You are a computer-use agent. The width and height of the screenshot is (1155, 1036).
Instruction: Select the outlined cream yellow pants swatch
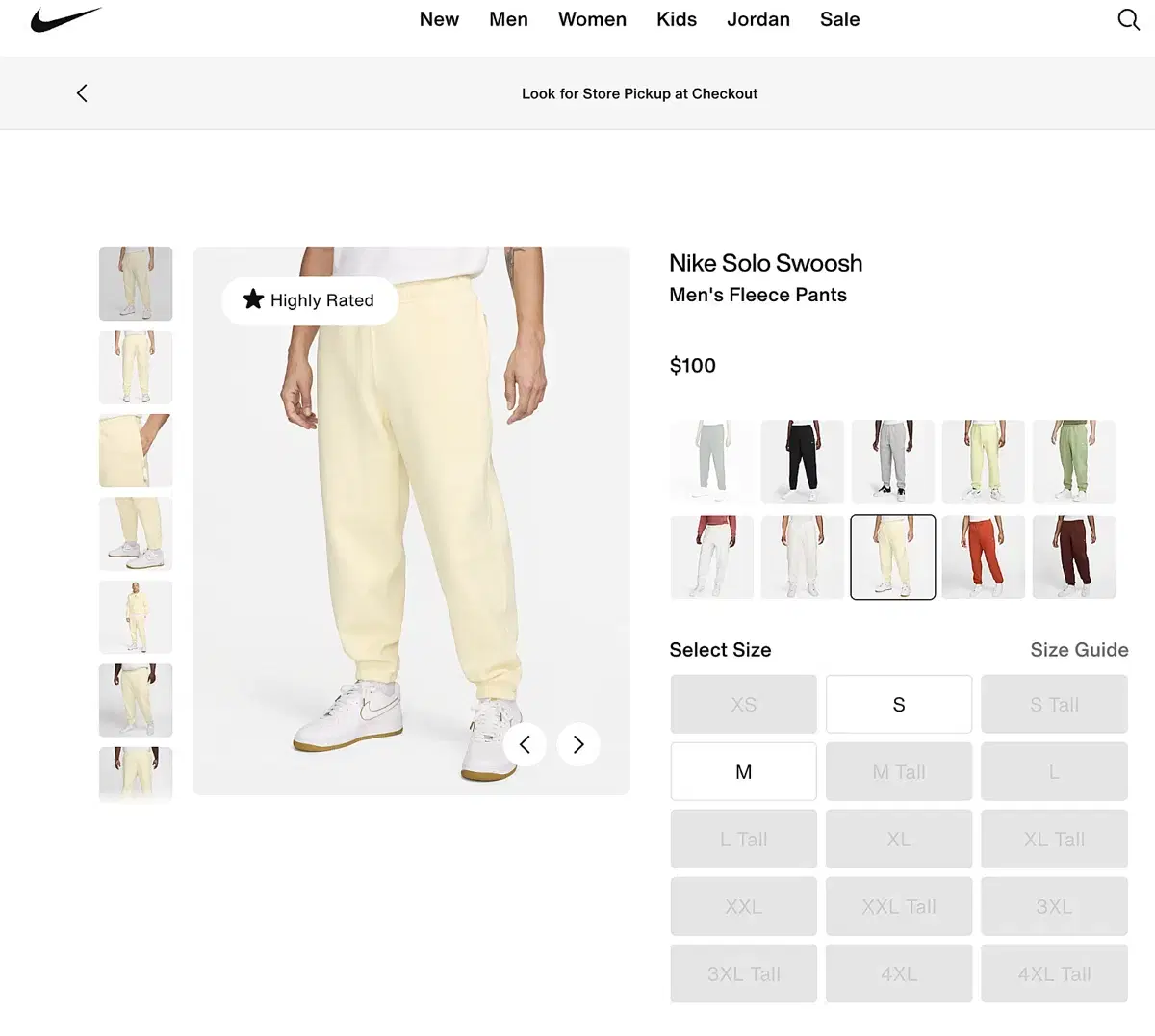(893, 557)
